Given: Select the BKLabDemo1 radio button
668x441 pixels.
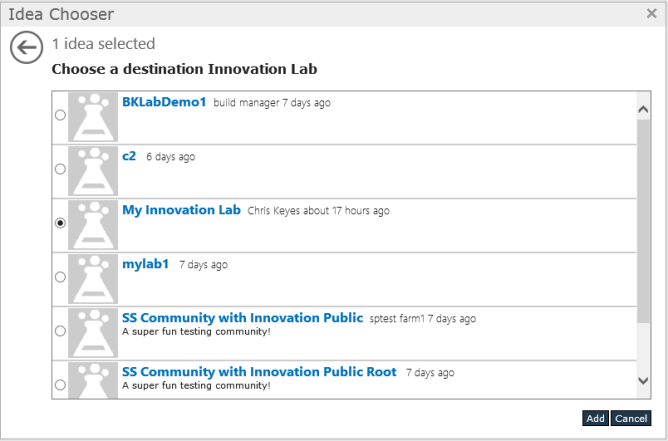Looking at the screenshot, I should 60,116.
